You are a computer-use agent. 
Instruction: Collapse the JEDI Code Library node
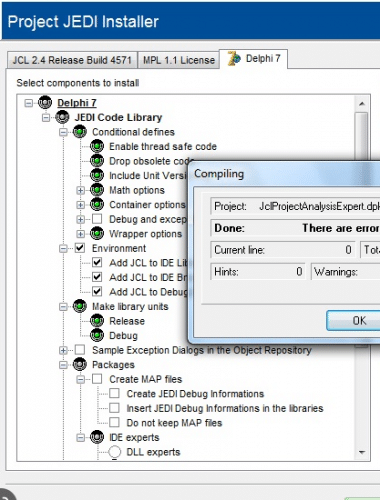46,118
